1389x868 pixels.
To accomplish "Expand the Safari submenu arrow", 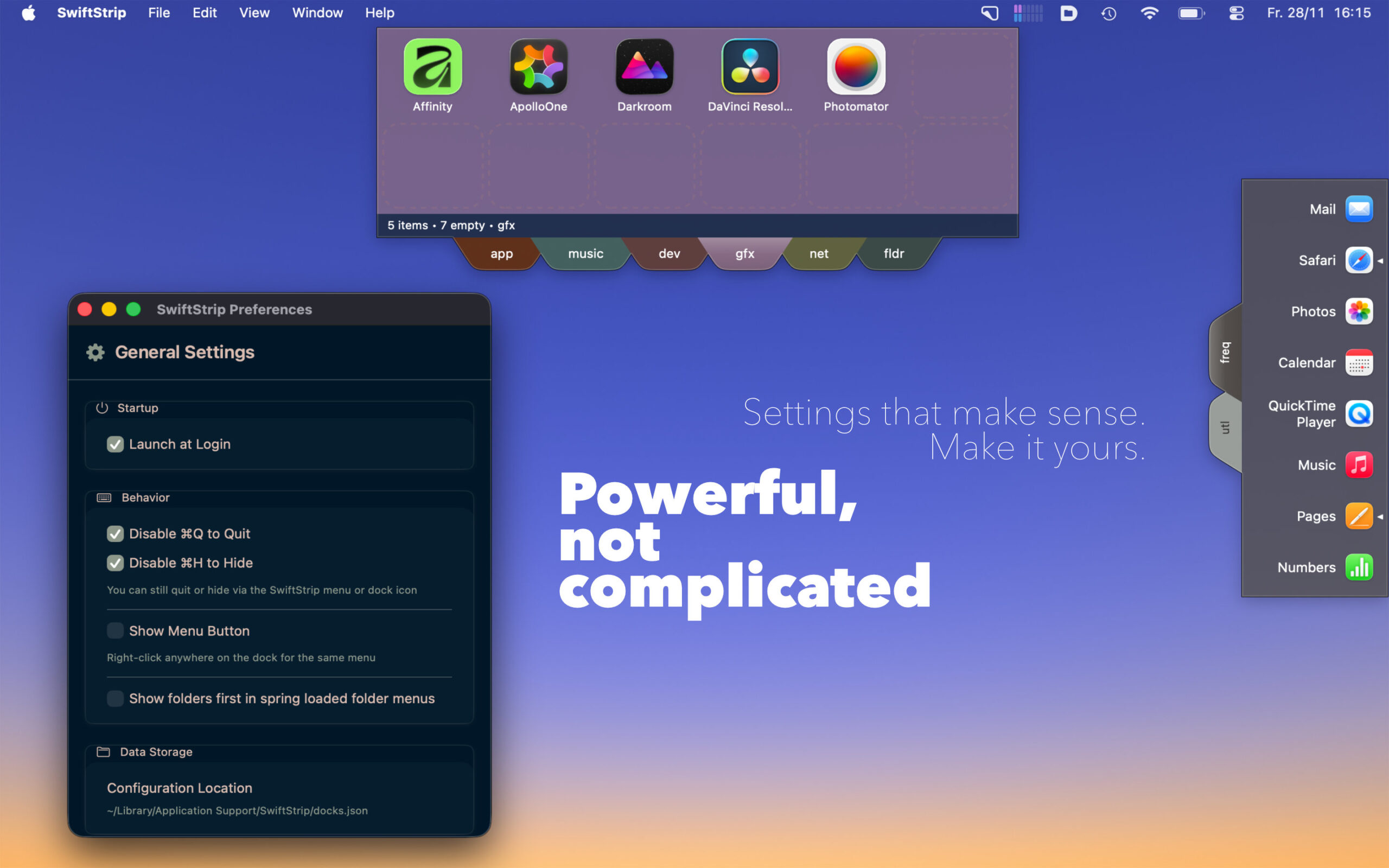I will [x=1380, y=260].
